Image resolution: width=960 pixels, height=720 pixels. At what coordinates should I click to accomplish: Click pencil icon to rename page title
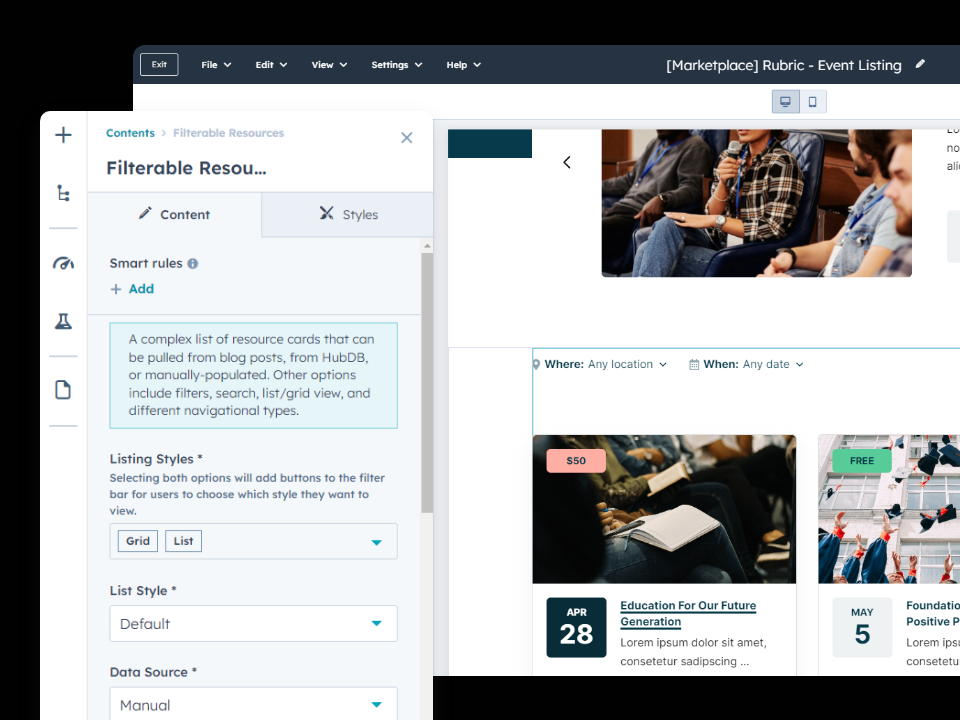pyautogui.click(x=920, y=65)
